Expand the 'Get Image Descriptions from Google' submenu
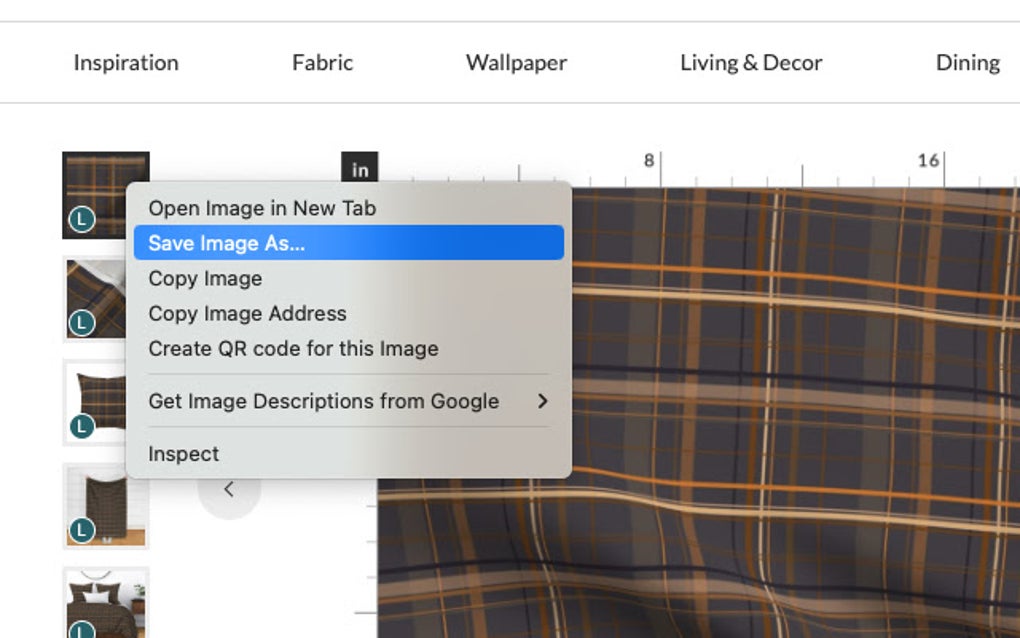Viewport: 1020px width, 638px height. tap(323, 401)
